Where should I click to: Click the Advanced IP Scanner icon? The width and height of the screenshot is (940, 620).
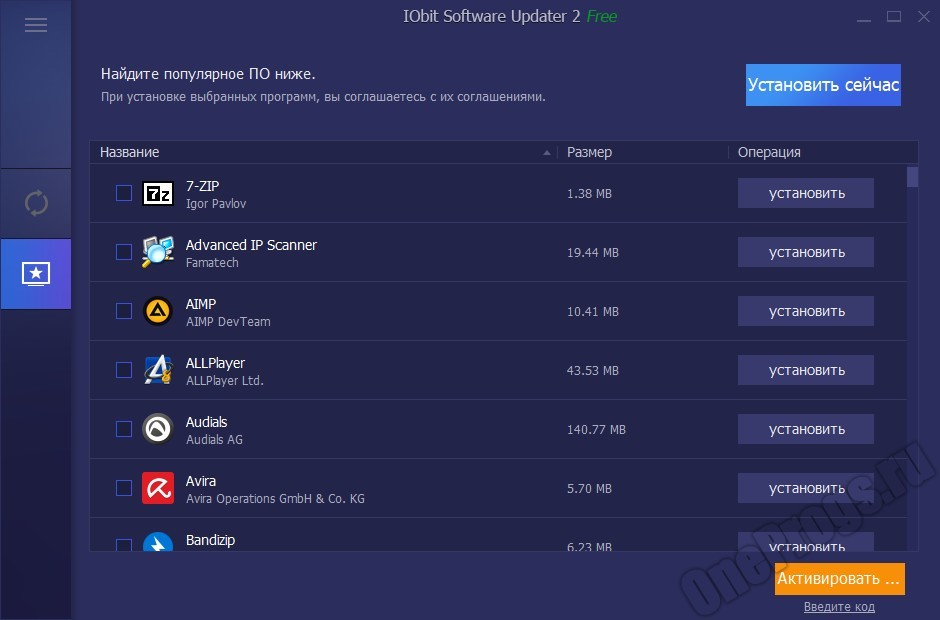coord(158,252)
